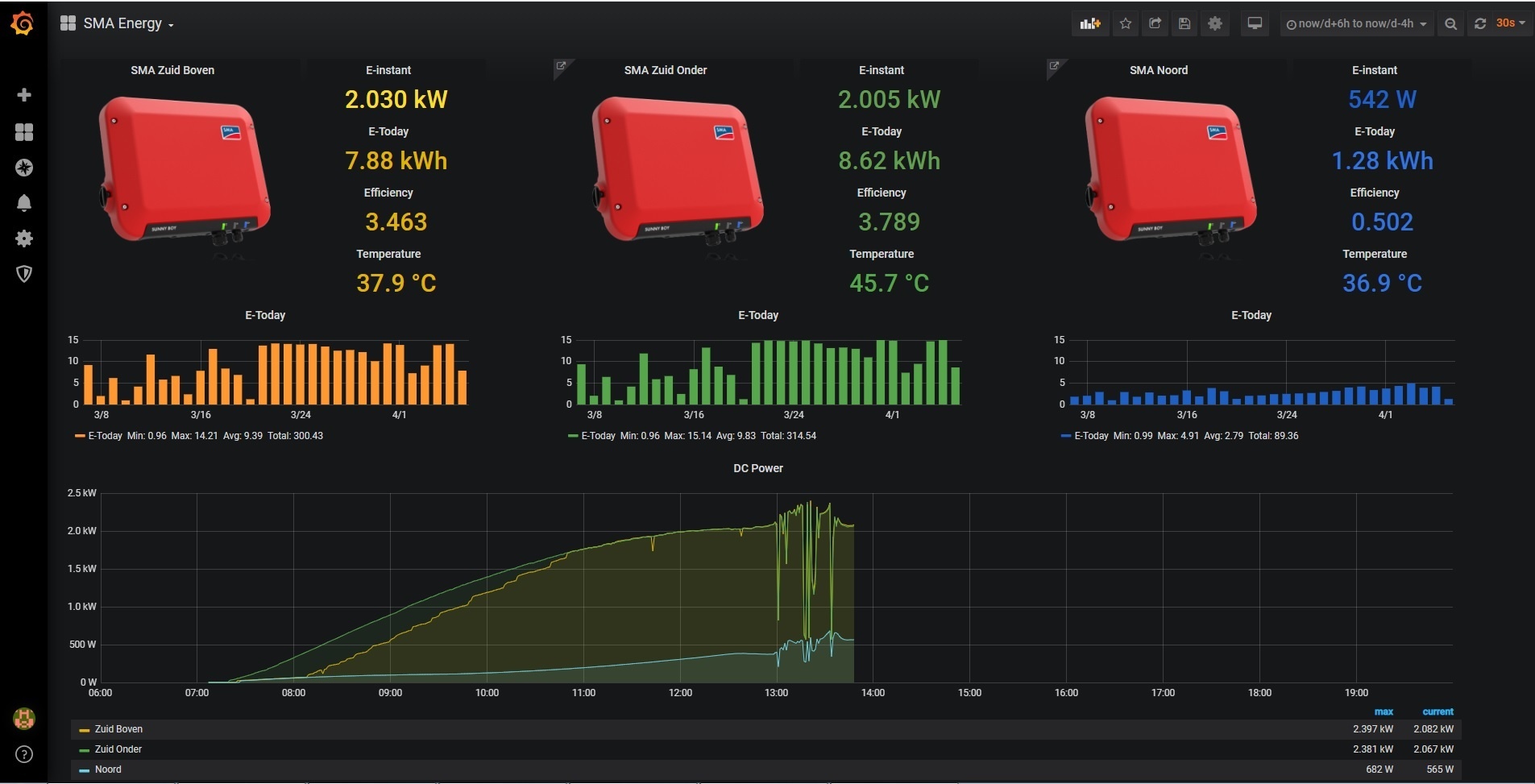Open the Configuration gear in sidebar
Viewport: 1535px width, 784px height.
(x=24, y=239)
